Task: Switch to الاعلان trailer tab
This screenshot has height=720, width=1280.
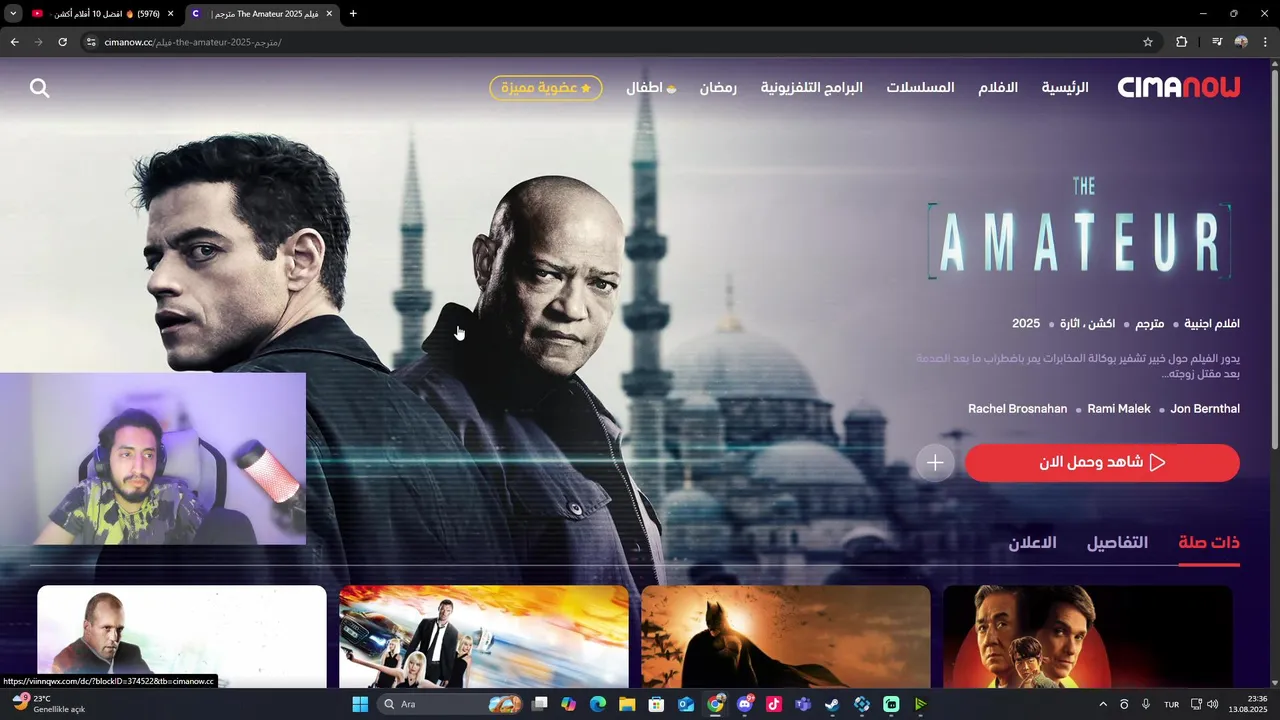Action: click(1032, 543)
